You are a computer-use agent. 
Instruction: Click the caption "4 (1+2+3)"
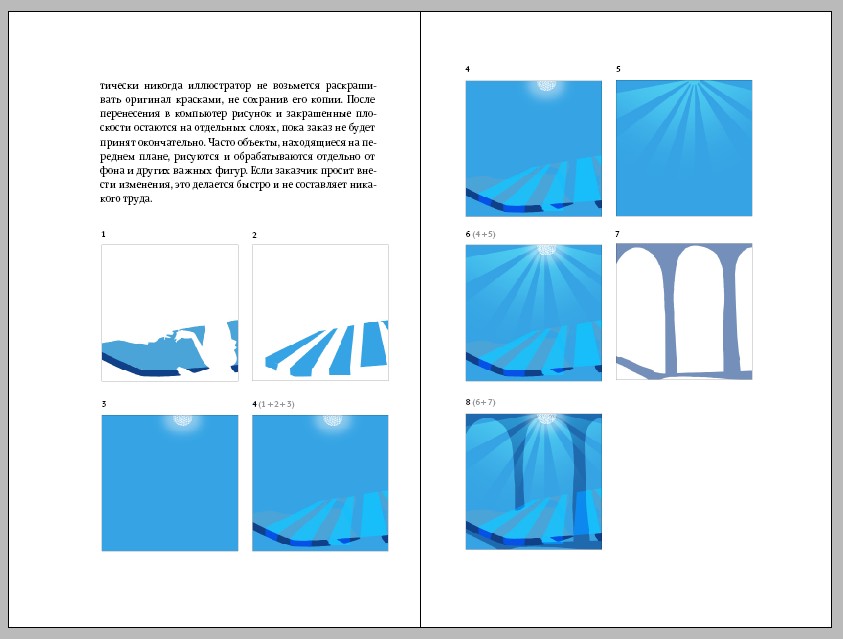click(274, 404)
